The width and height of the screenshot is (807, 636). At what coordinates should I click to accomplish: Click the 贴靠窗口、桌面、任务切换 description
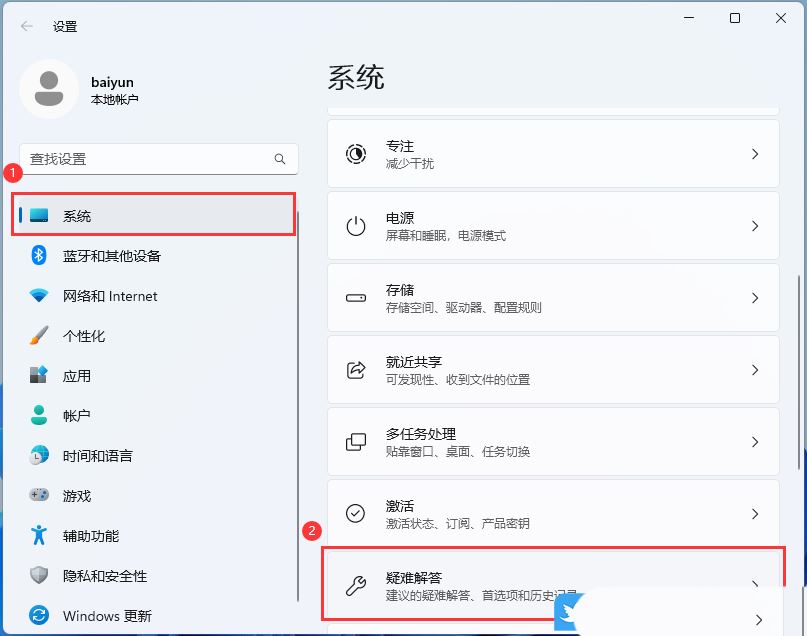pos(458,452)
